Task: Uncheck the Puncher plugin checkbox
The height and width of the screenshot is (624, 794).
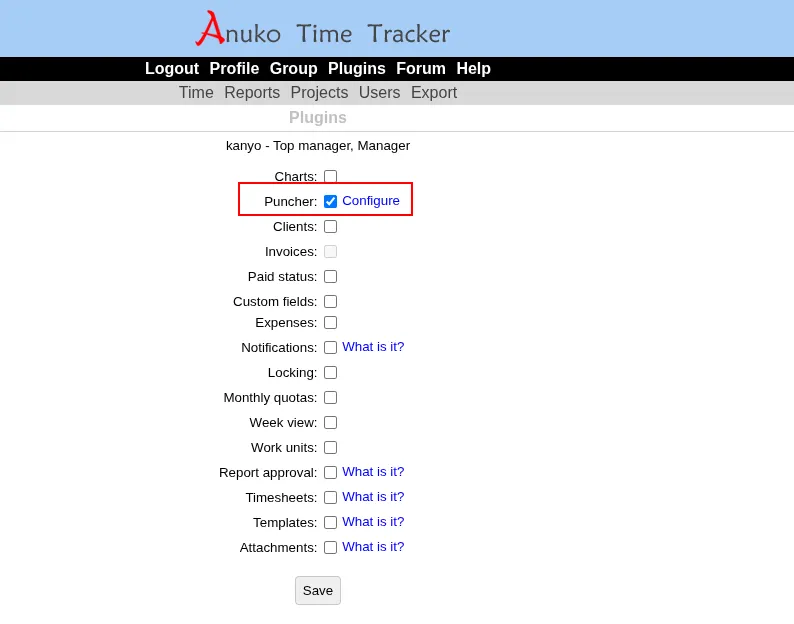Action: click(330, 202)
